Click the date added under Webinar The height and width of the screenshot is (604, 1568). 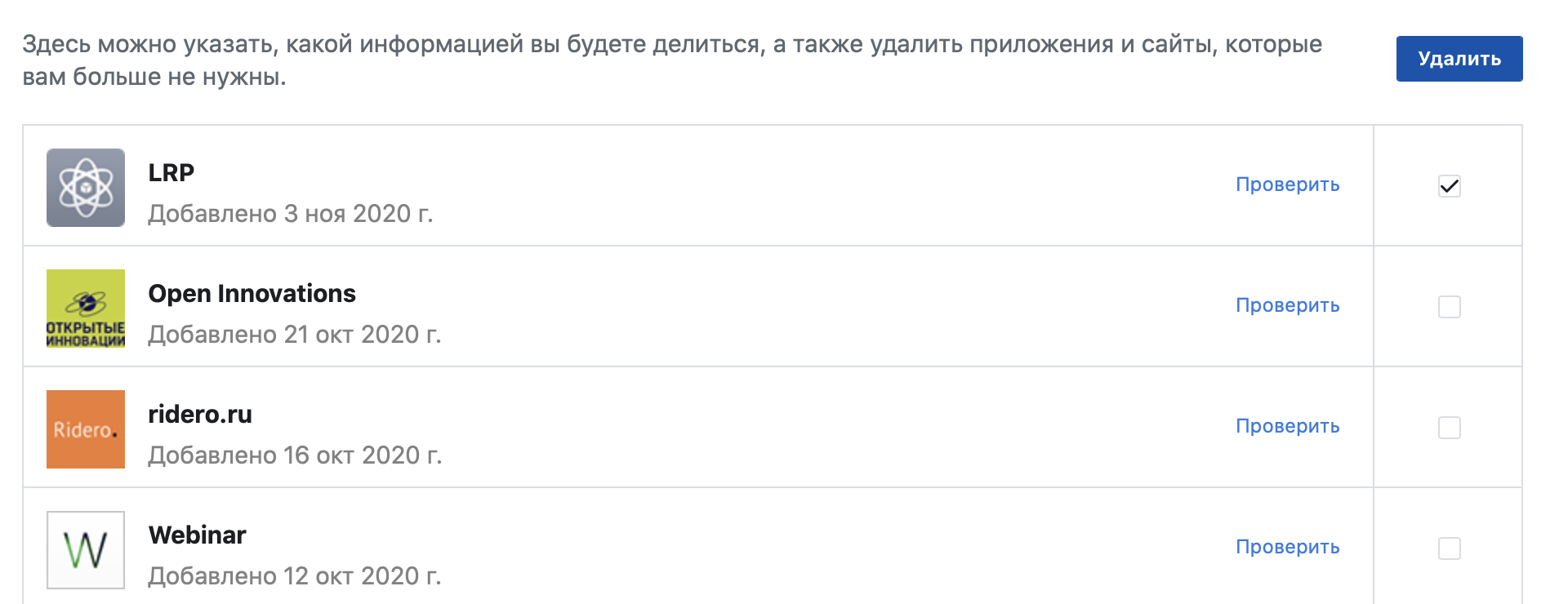pos(294,576)
